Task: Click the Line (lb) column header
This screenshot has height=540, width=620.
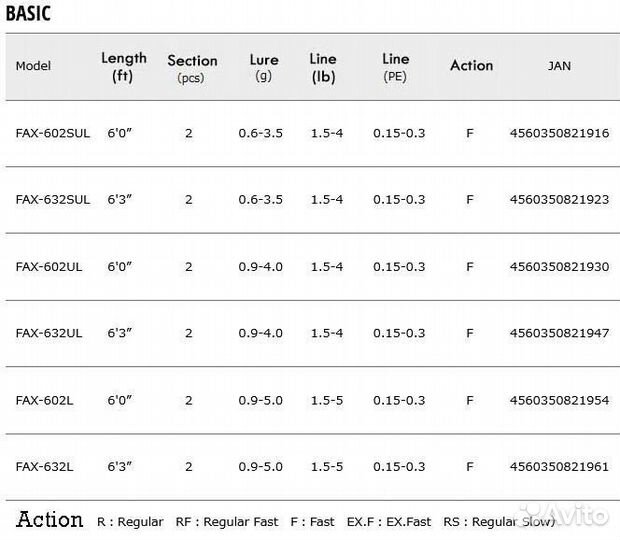Action: (323, 68)
